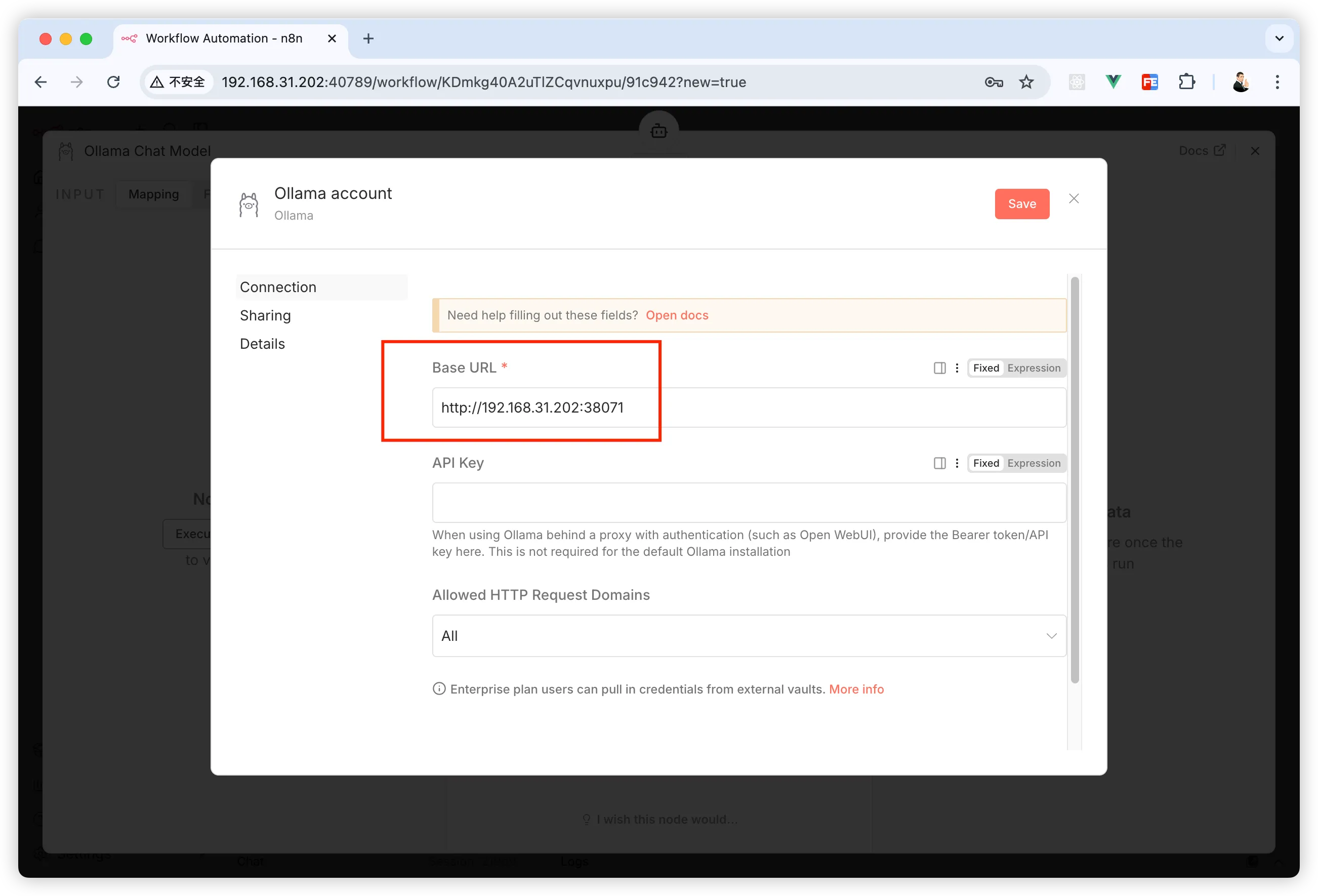Select the Workflow Automation - n8n browser tab

point(230,38)
